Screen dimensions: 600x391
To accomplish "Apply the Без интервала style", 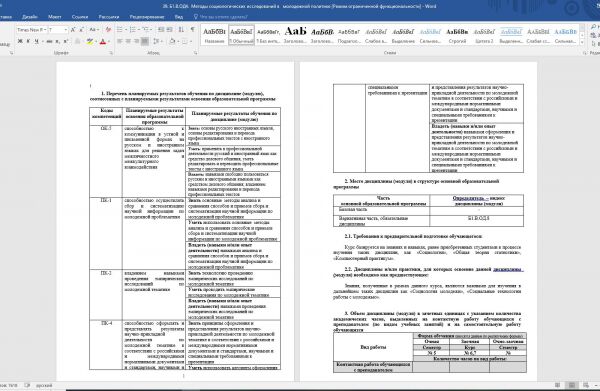I will pyautogui.click(x=268, y=35).
